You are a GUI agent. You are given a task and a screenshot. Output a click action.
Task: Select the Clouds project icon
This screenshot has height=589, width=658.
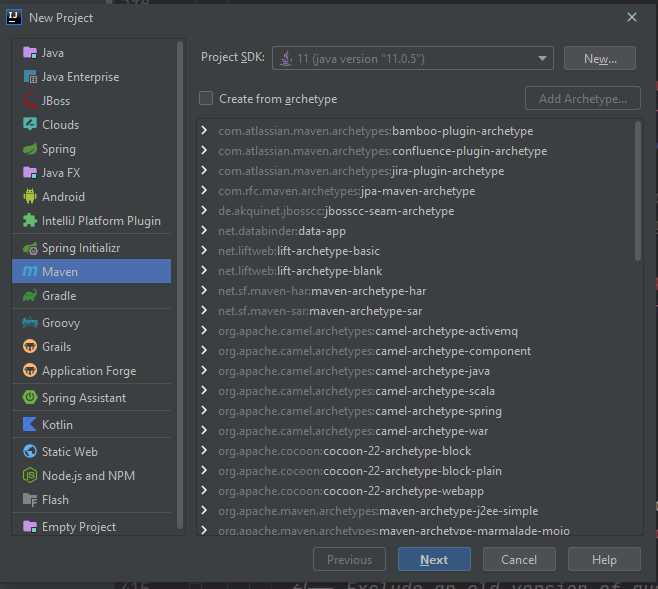(x=30, y=125)
